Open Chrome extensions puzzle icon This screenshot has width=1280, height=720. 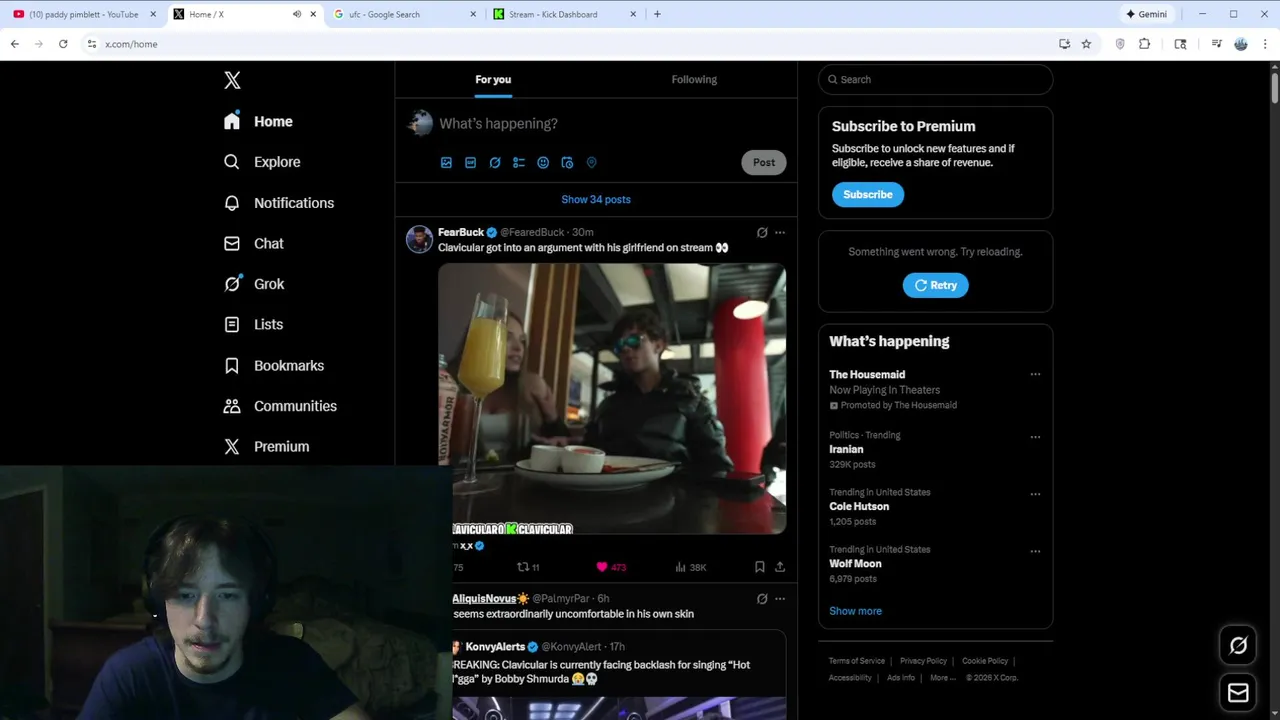(x=1145, y=44)
